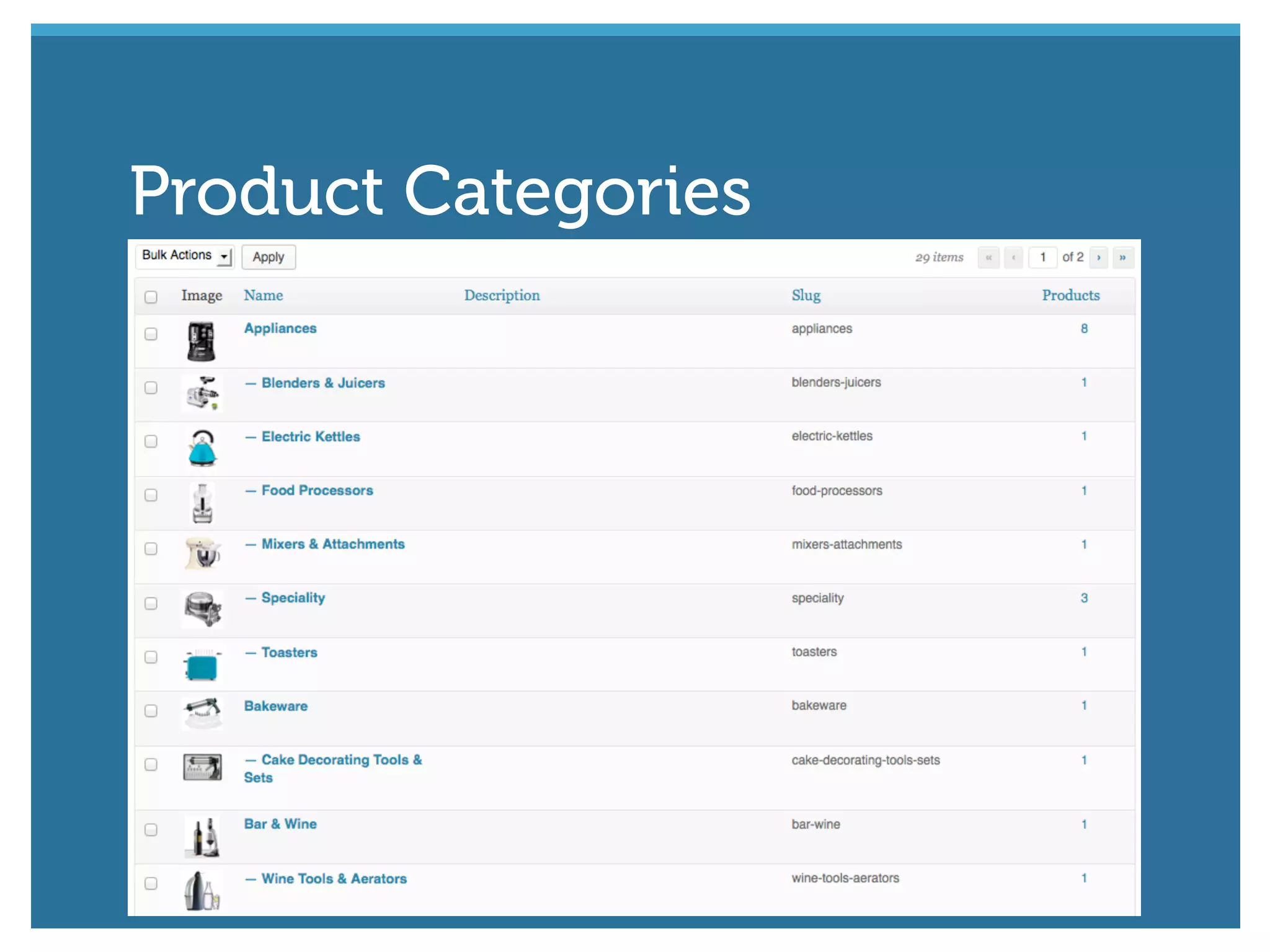Click the slug text "mixers-attachments"
The height and width of the screenshot is (952, 1270).
click(x=846, y=544)
